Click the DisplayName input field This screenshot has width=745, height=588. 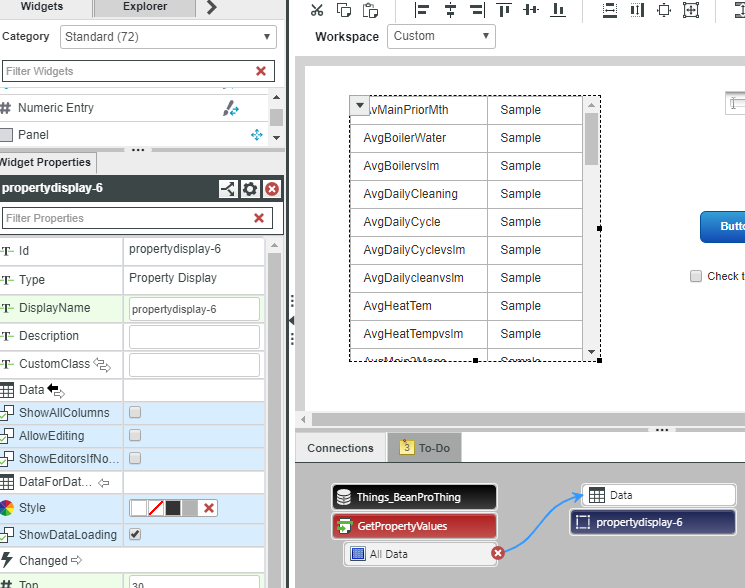(x=194, y=309)
